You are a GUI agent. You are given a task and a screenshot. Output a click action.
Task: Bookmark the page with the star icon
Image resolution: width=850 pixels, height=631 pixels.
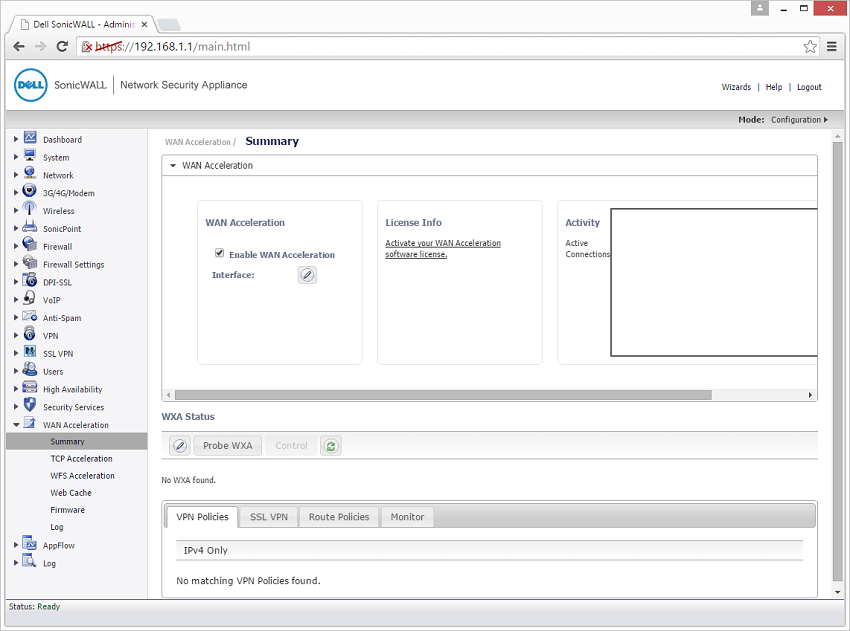pyautogui.click(x=810, y=47)
